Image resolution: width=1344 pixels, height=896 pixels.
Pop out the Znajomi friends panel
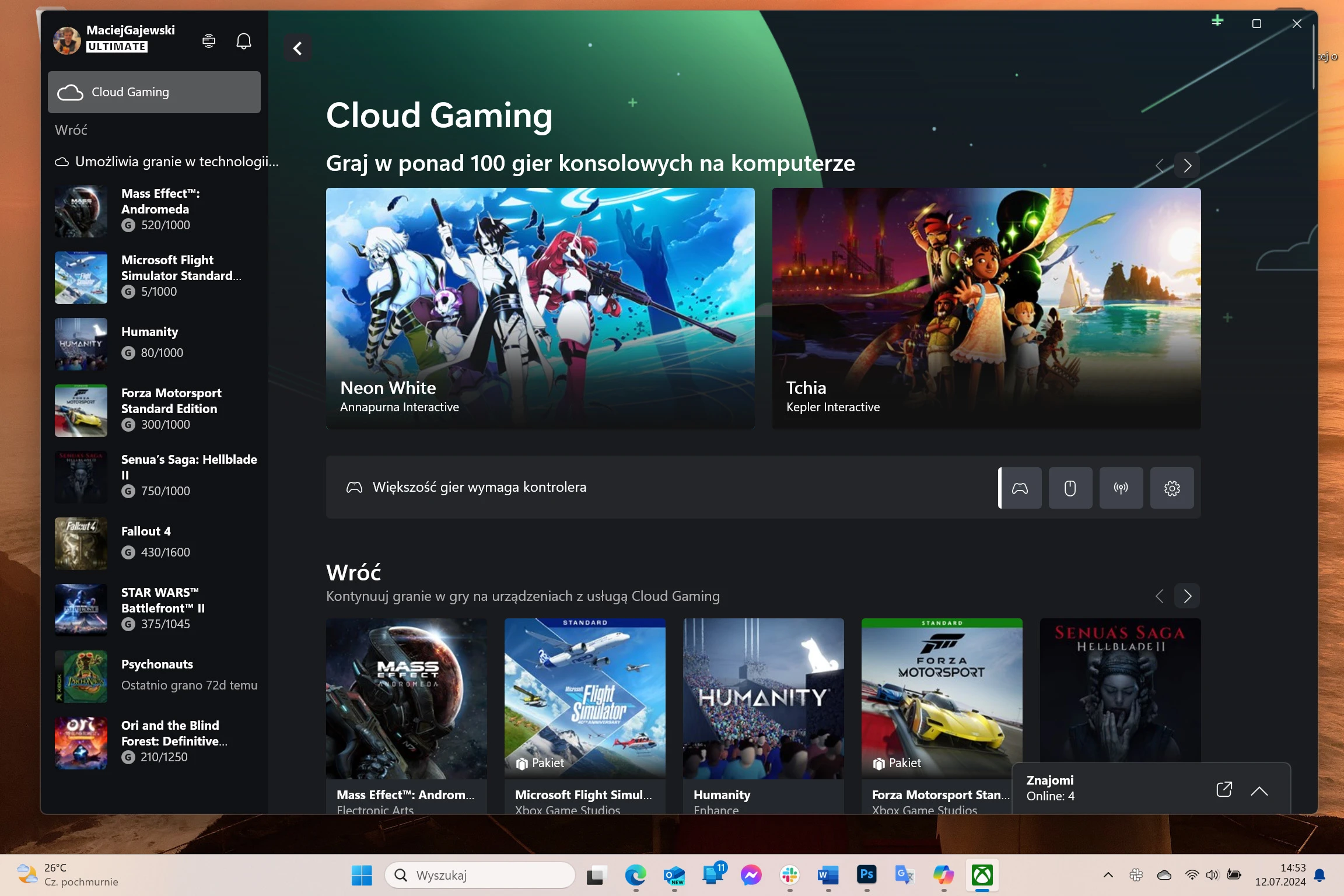[1224, 789]
